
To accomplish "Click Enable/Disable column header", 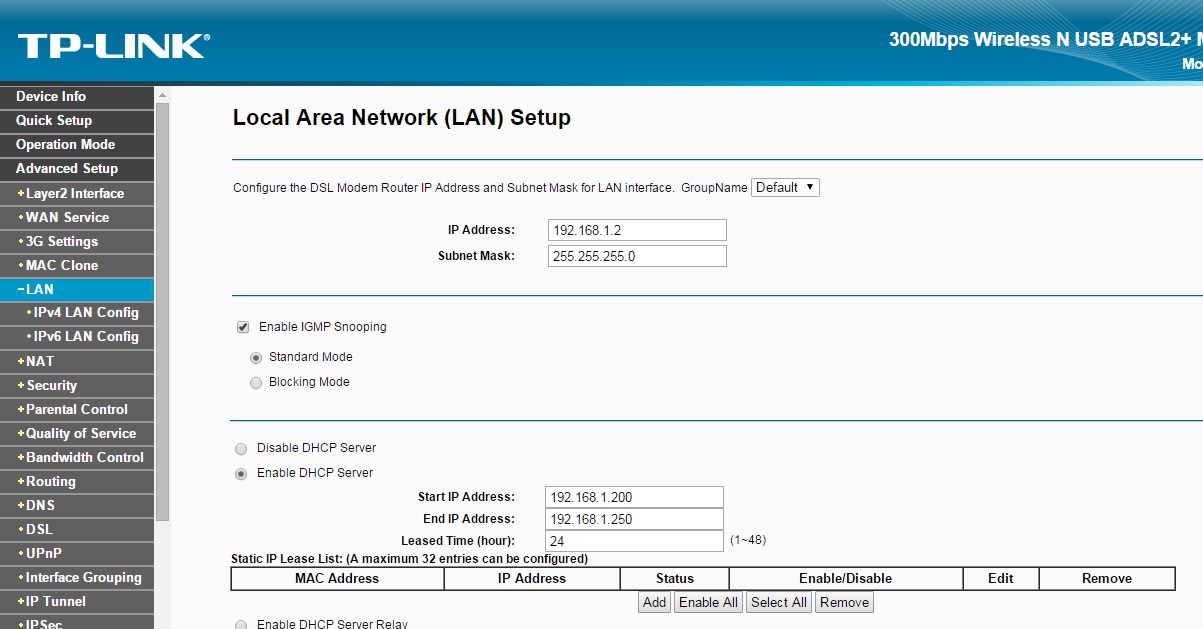I will pos(846,578).
